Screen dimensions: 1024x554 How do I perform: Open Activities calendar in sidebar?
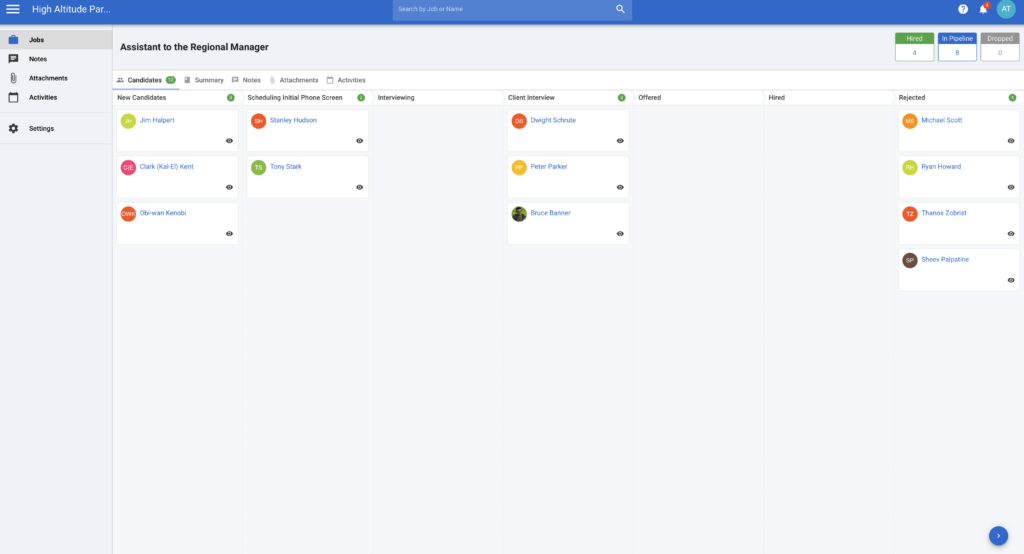pos(13,97)
